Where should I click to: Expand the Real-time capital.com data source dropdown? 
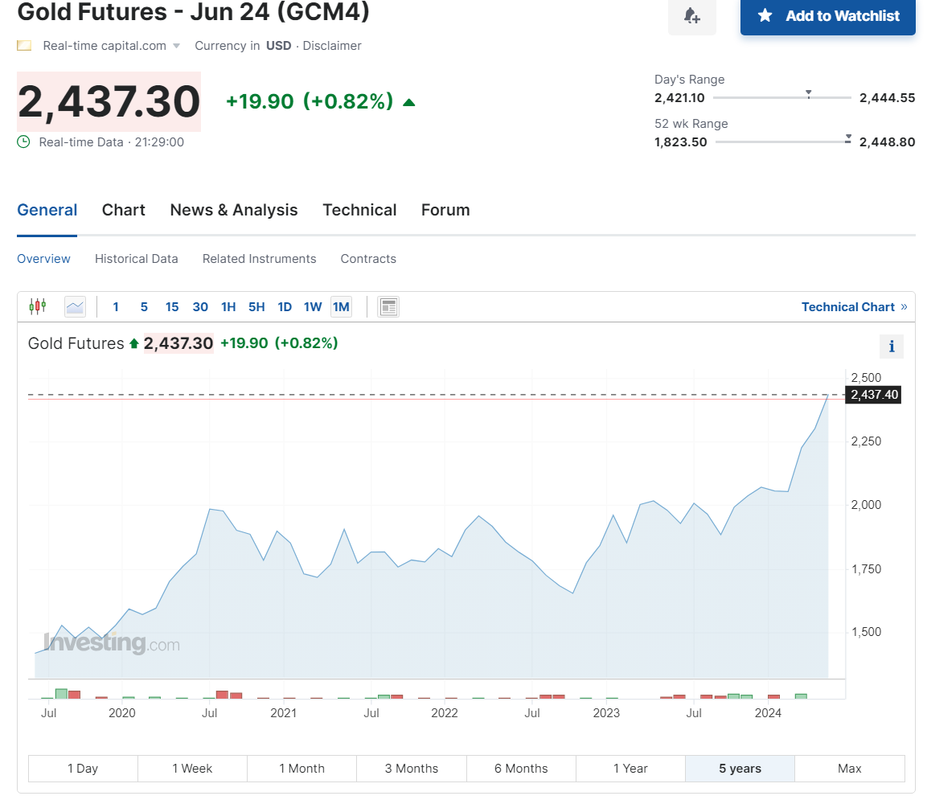point(176,46)
